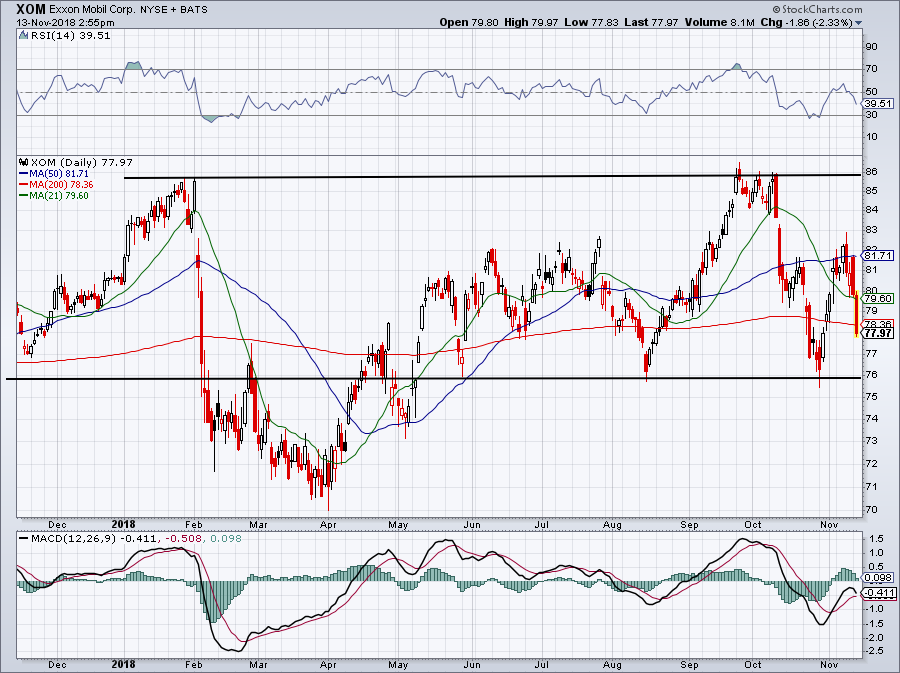This screenshot has height=673, width=900.
Task: Click the black MACD legend line marker
Action: 24,539
